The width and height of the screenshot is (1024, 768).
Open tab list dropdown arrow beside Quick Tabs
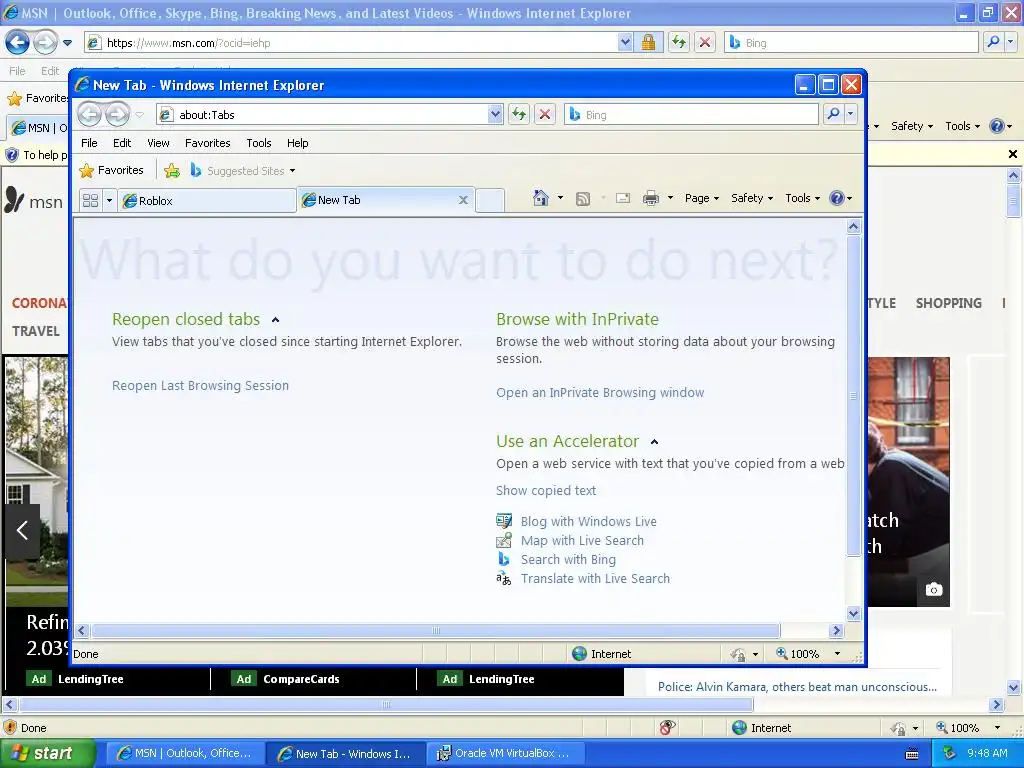coord(109,200)
